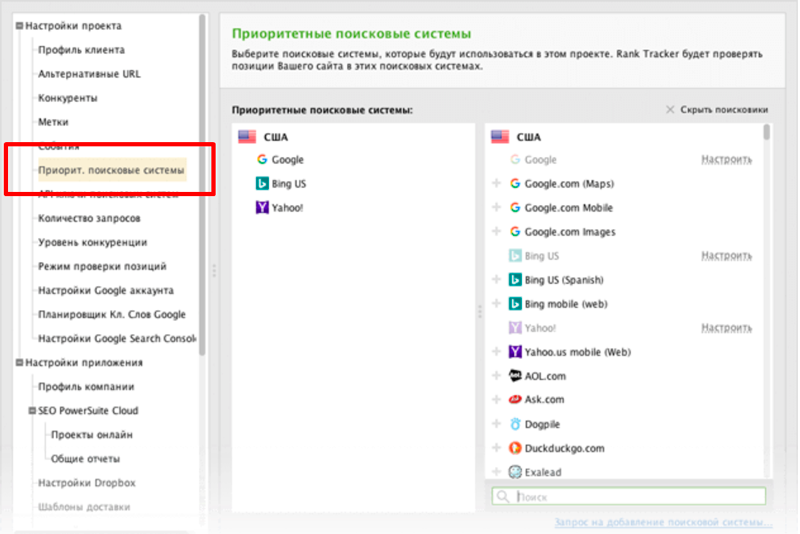This screenshot has width=800, height=534.
Task: Open Шаблоны доставки item
Action: pos(84,506)
